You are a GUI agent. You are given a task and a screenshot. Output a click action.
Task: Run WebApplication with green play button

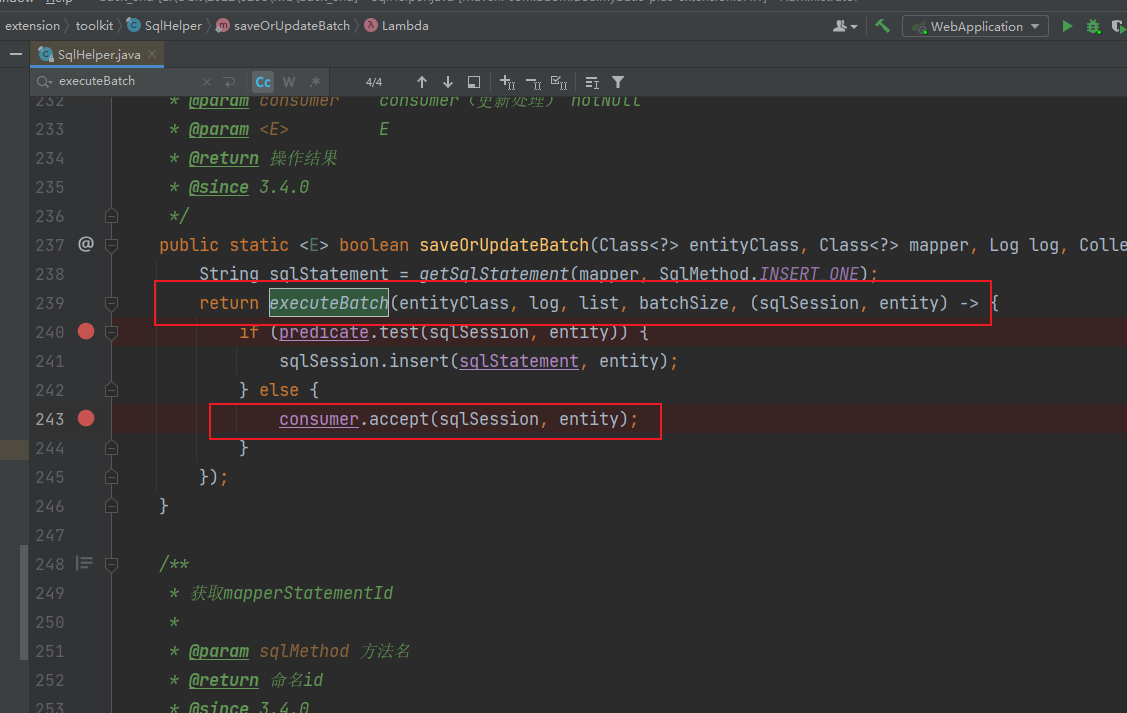(x=1067, y=26)
